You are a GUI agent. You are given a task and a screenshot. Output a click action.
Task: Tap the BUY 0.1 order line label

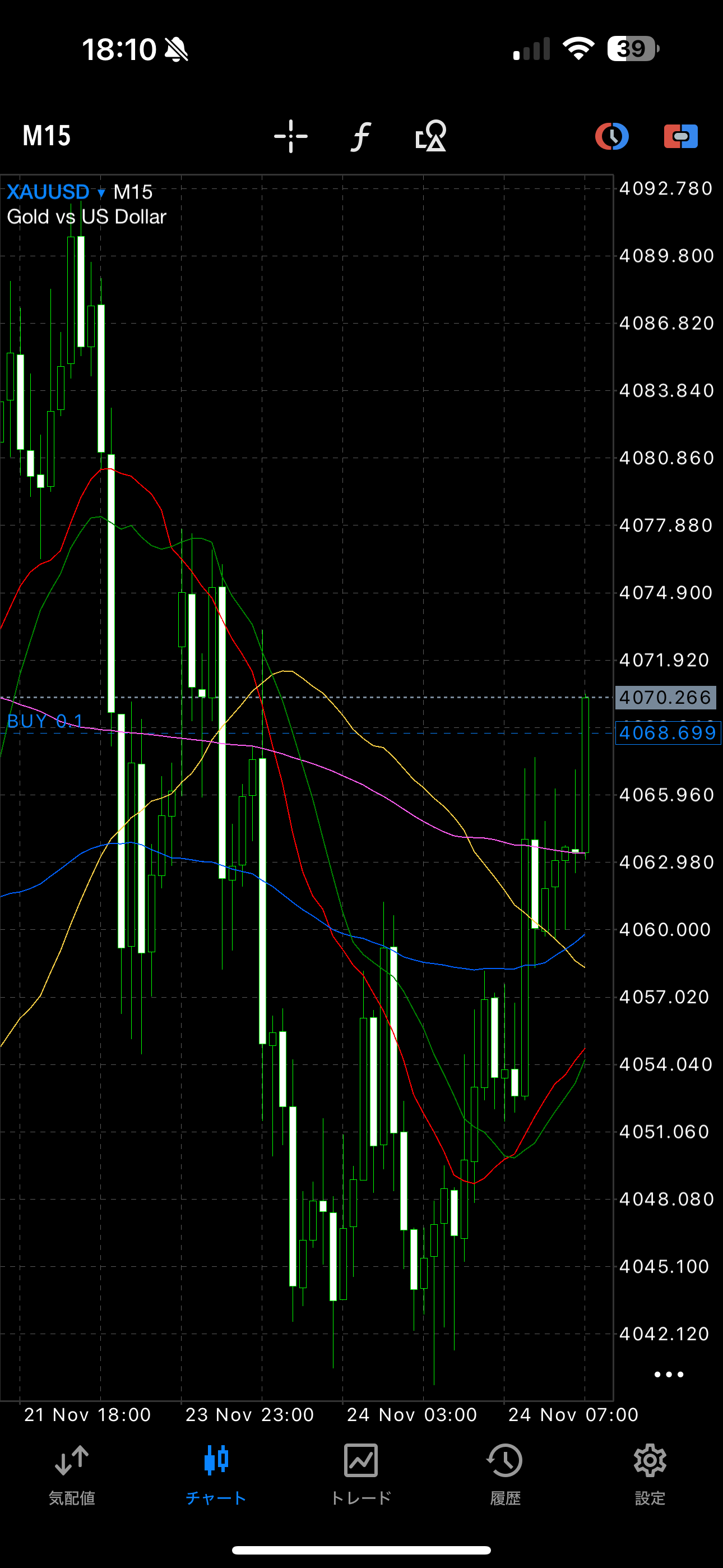pyautogui.click(x=45, y=721)
